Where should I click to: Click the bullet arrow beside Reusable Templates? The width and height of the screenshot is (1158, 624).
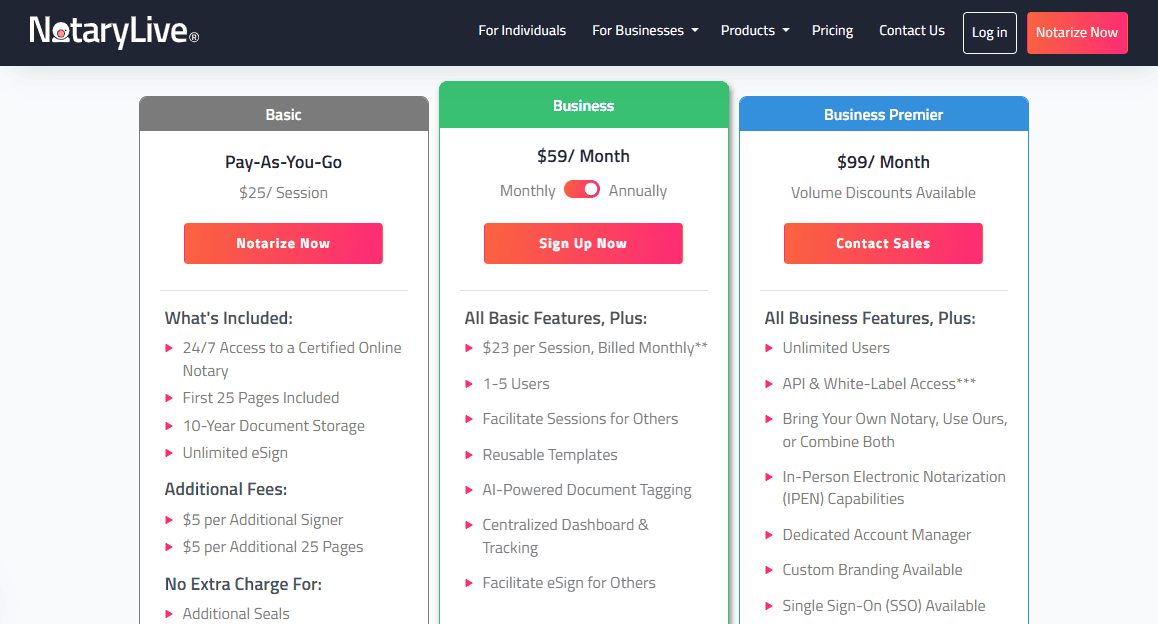point(469,455)
